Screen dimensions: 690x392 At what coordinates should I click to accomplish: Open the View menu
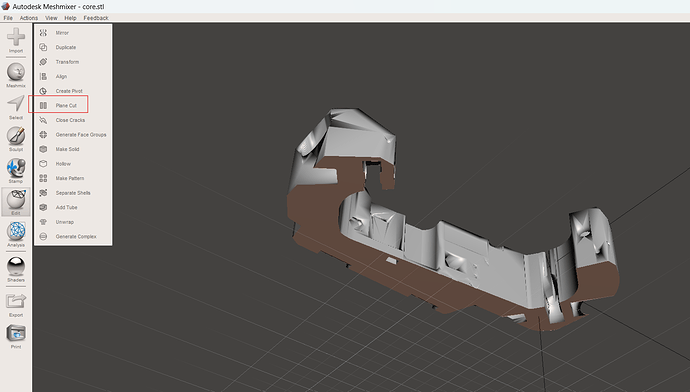(x=51, y=18)
